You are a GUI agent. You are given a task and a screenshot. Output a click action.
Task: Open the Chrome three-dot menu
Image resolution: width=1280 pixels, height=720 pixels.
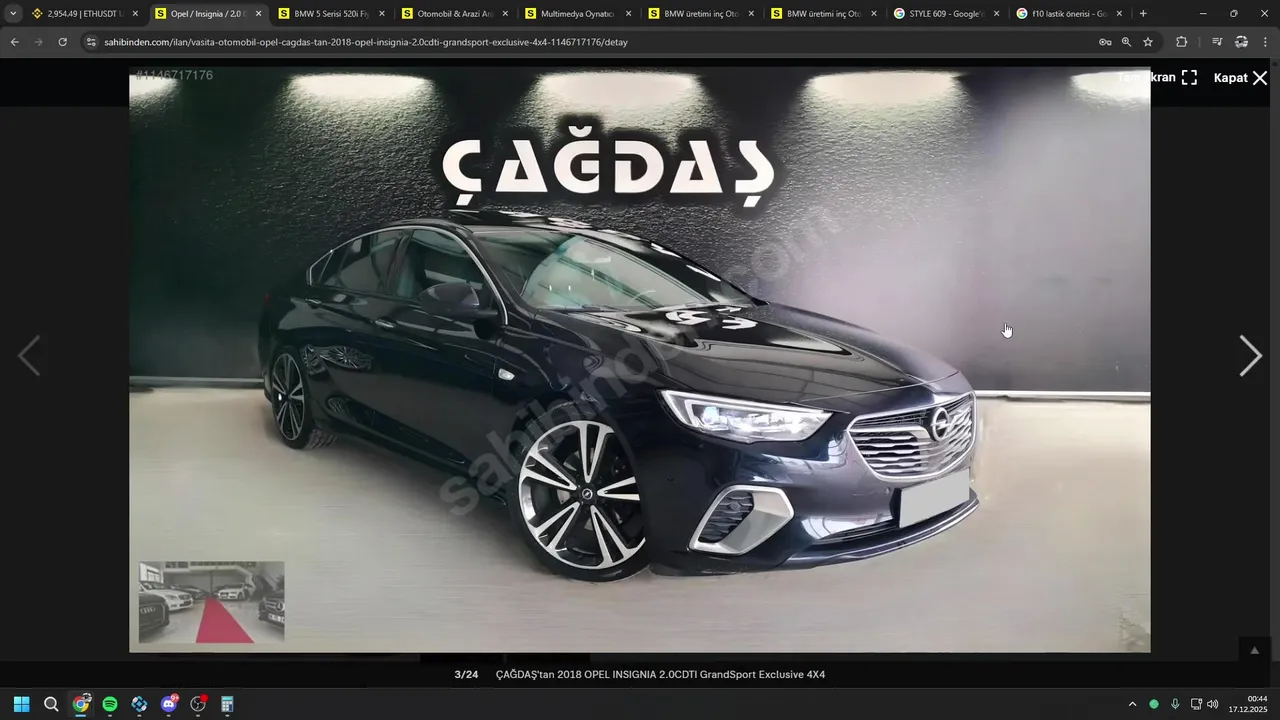coord(1265,42)
